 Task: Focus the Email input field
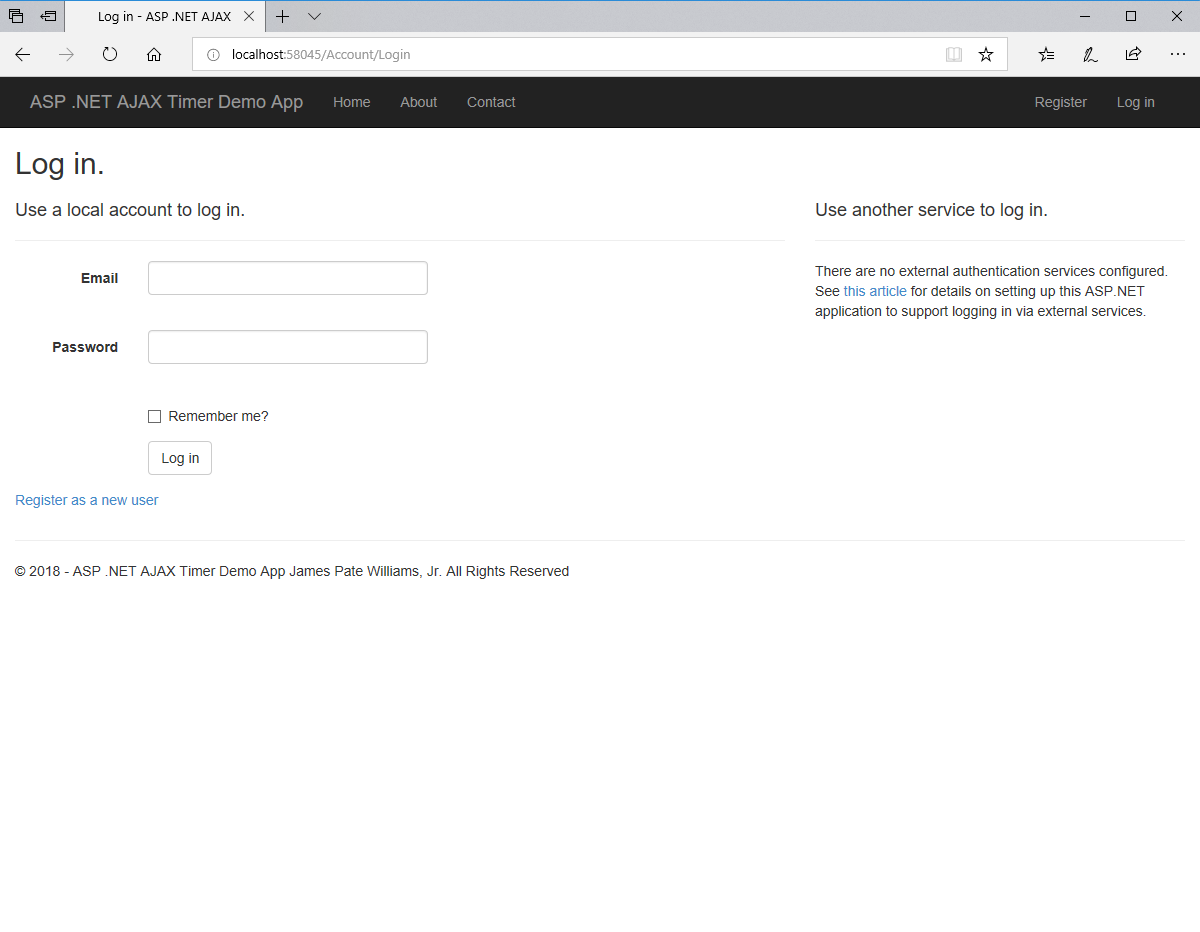(288, 278)
